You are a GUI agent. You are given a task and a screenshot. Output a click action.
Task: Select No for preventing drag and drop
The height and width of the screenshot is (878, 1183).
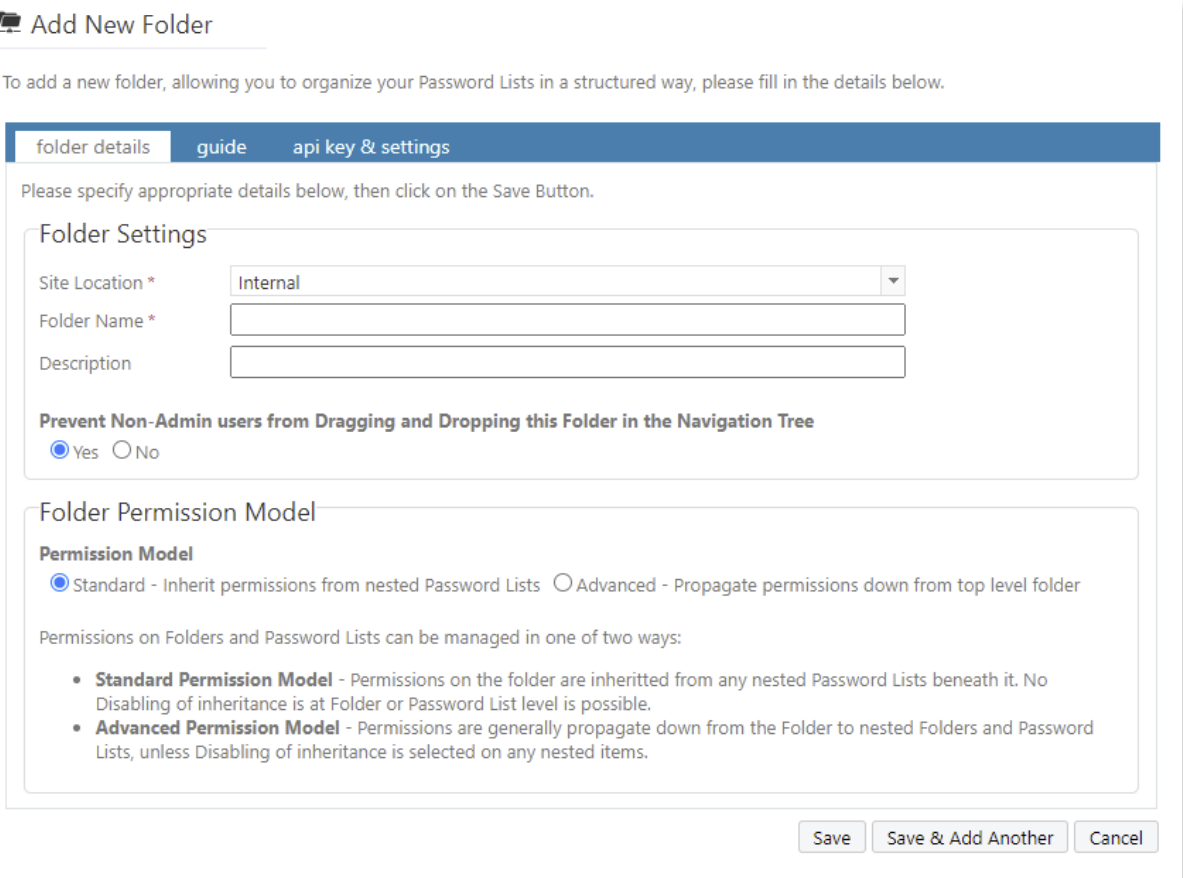click(x=122, y=451)
